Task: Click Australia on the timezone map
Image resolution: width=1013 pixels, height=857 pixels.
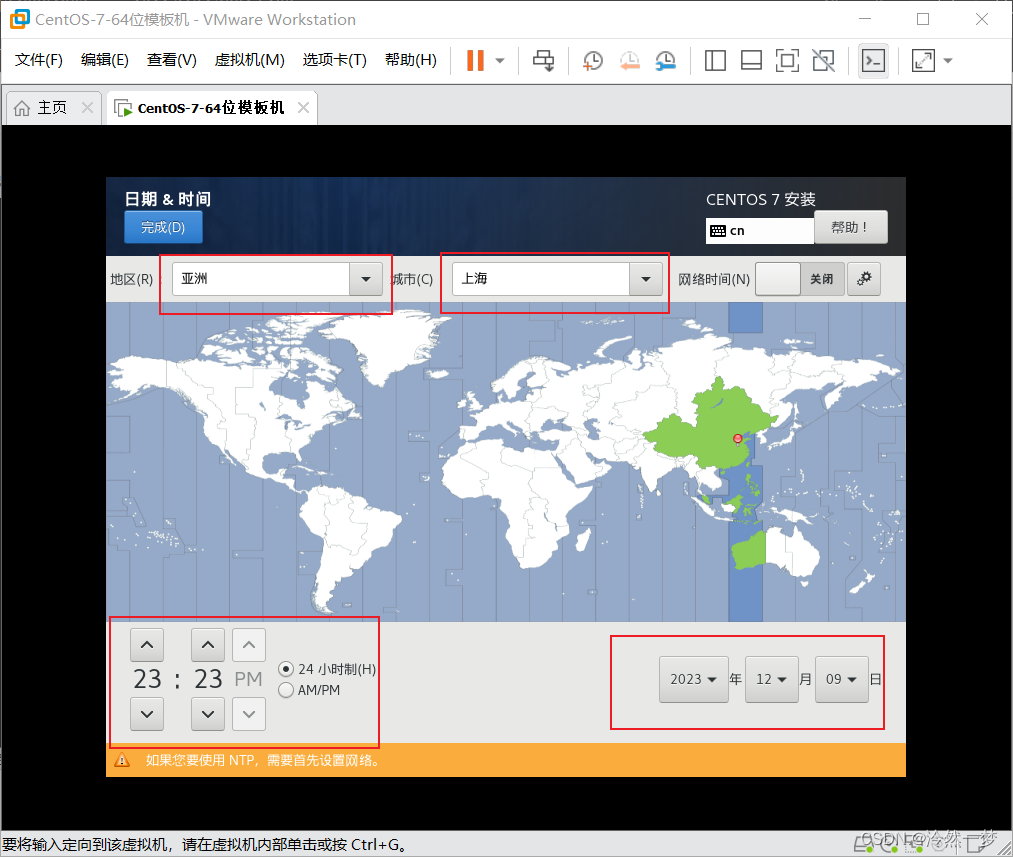Action: pos(775,552)
